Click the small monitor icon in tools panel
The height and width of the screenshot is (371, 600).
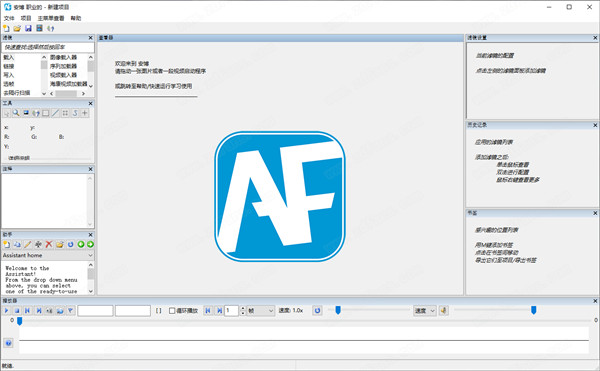pos(26,113)
